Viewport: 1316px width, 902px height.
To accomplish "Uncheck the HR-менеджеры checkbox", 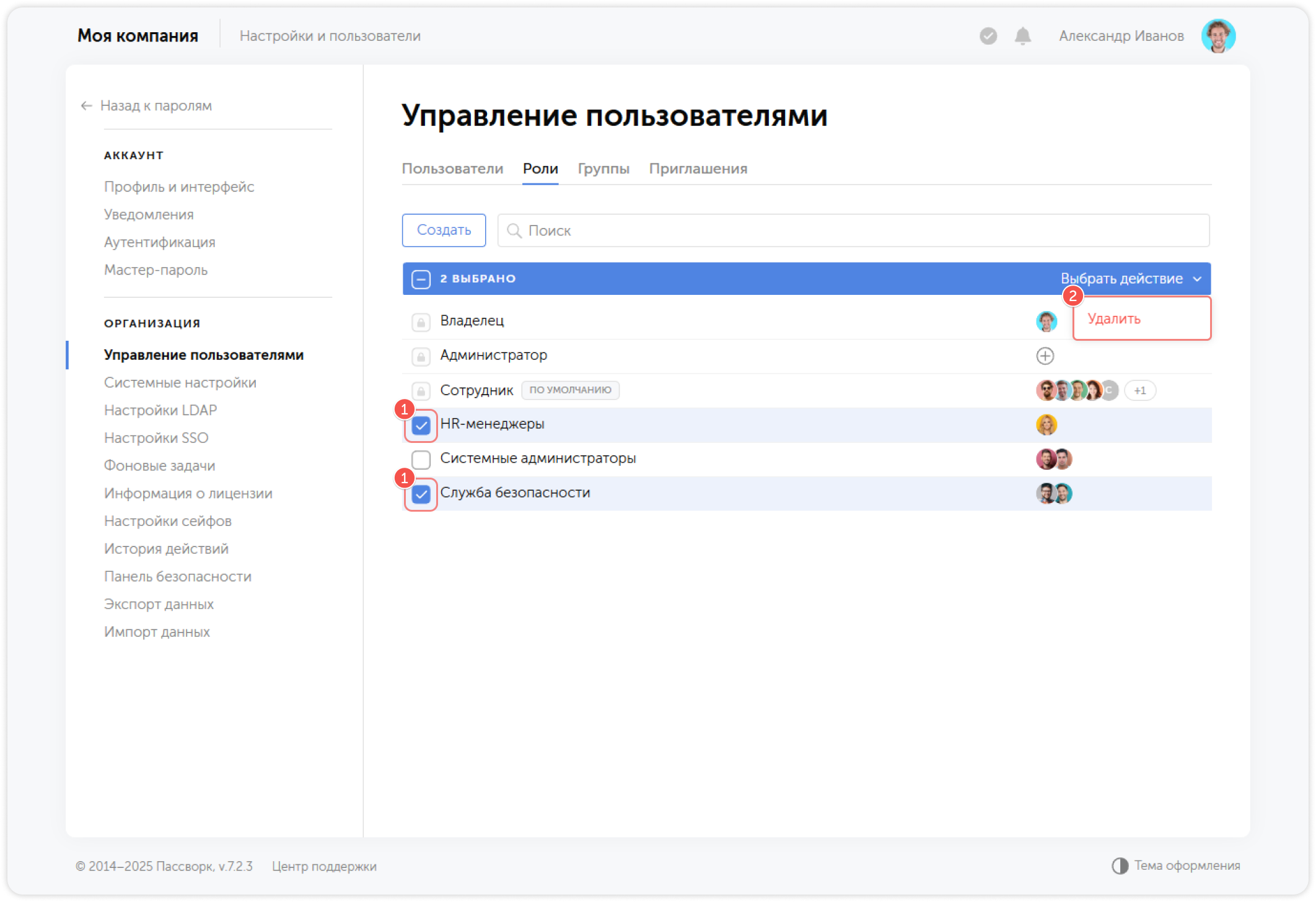I will click(x=421, y=426).
